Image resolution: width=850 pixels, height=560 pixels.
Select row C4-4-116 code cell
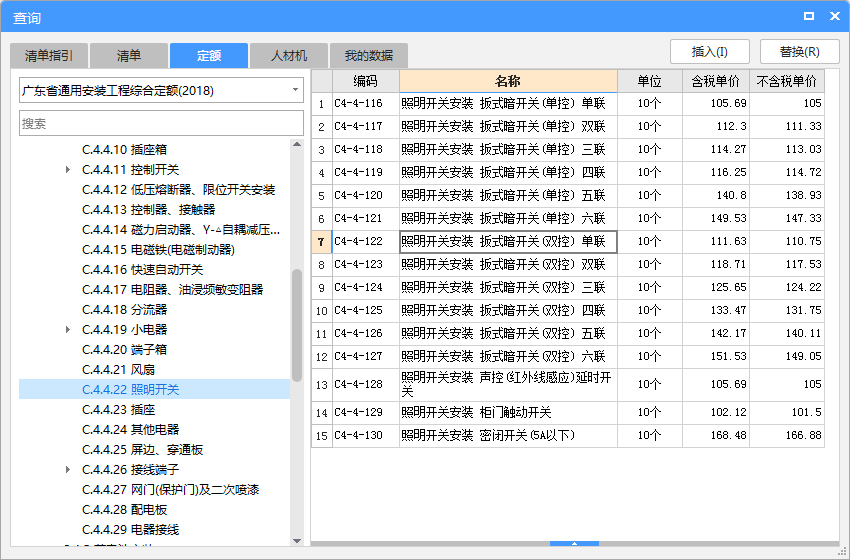(x=365, y=104)
